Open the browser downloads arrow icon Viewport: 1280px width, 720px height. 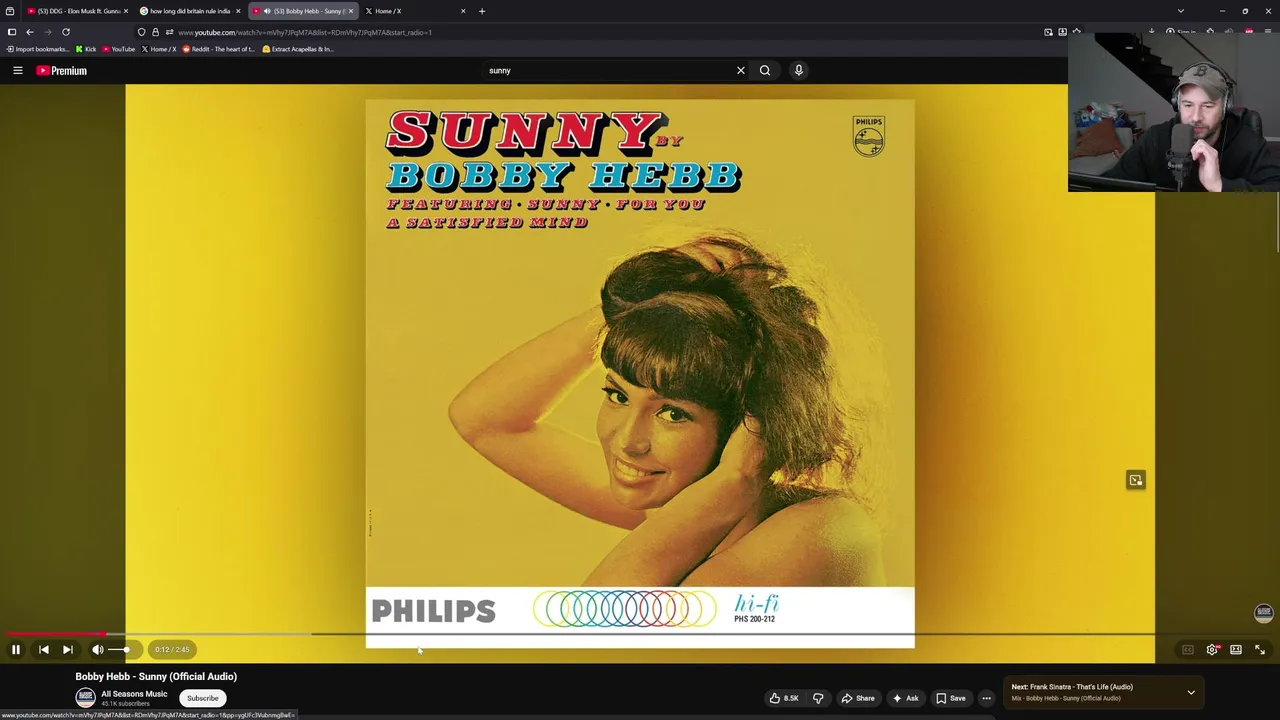(x=1152, y=32)
